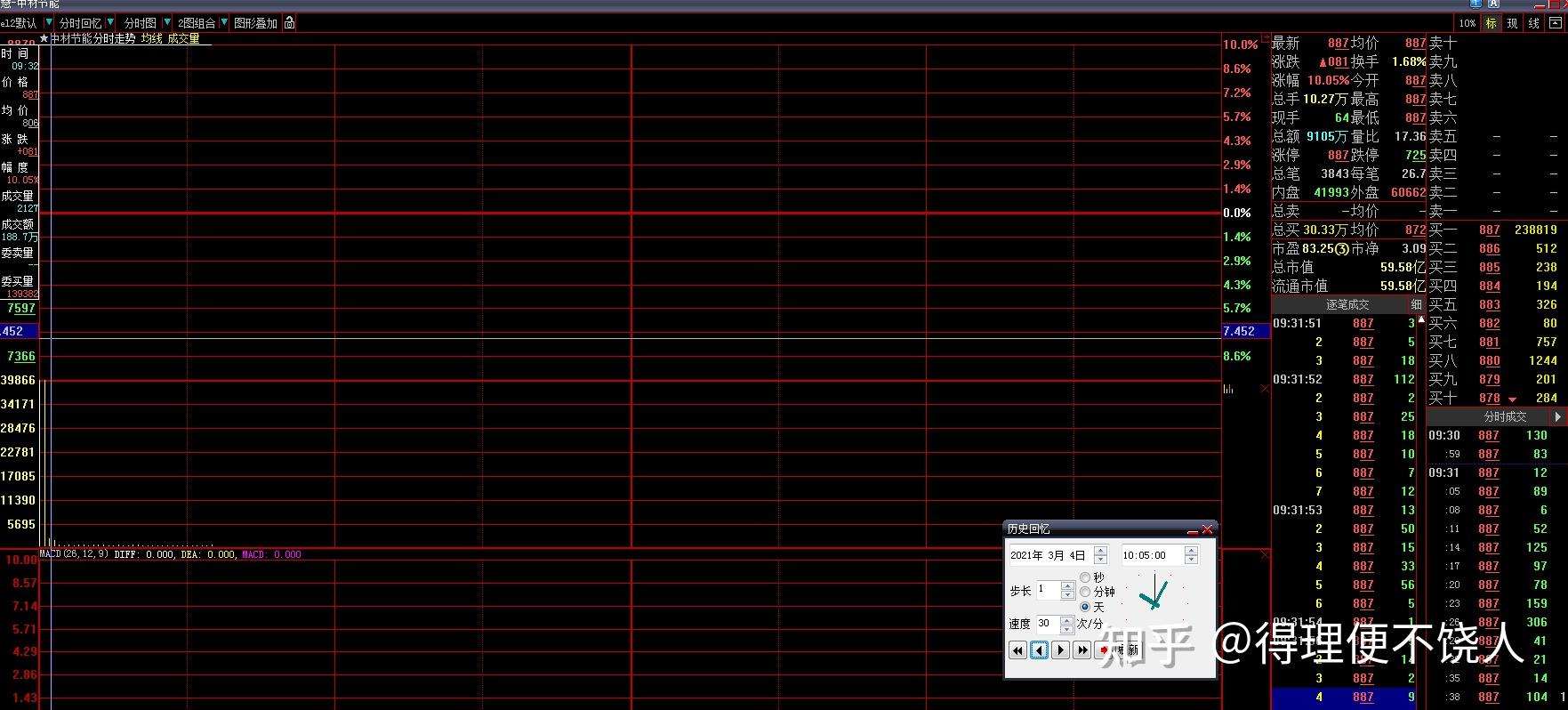
Task: Close the MACD sub-chart with red X
Action: (1265, 555)
